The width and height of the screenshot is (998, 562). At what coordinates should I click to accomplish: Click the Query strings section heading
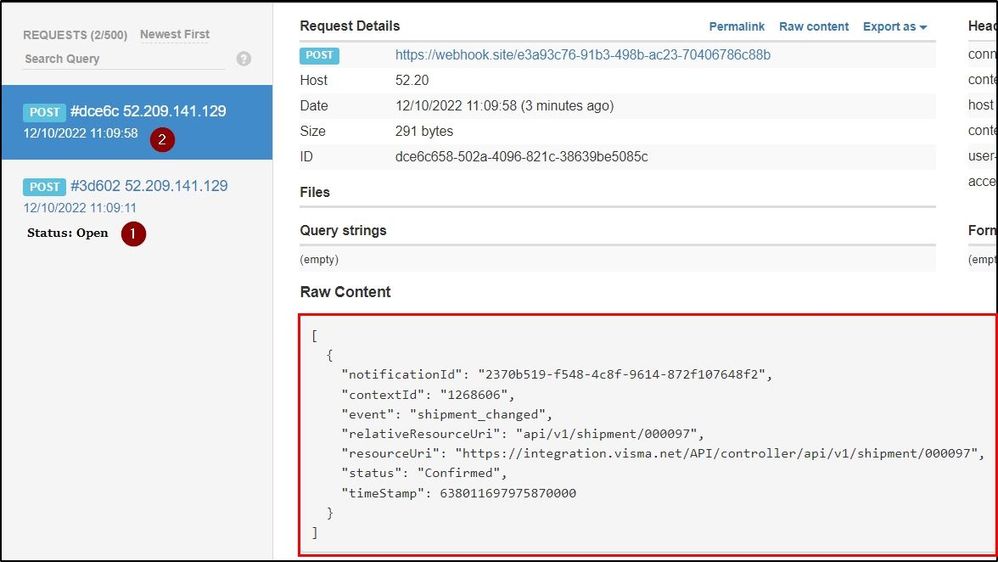[x=343, y=230]
